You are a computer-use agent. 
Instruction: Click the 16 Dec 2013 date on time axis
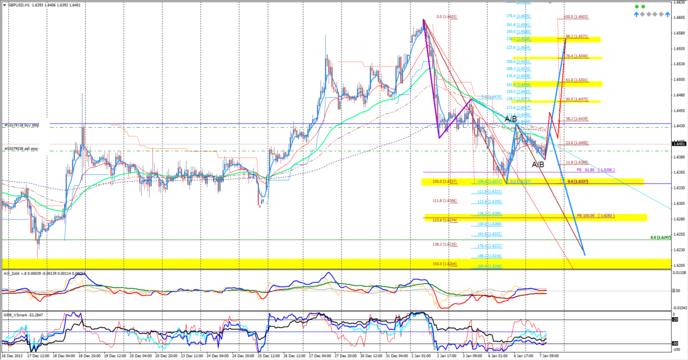[x=11, y=356]
